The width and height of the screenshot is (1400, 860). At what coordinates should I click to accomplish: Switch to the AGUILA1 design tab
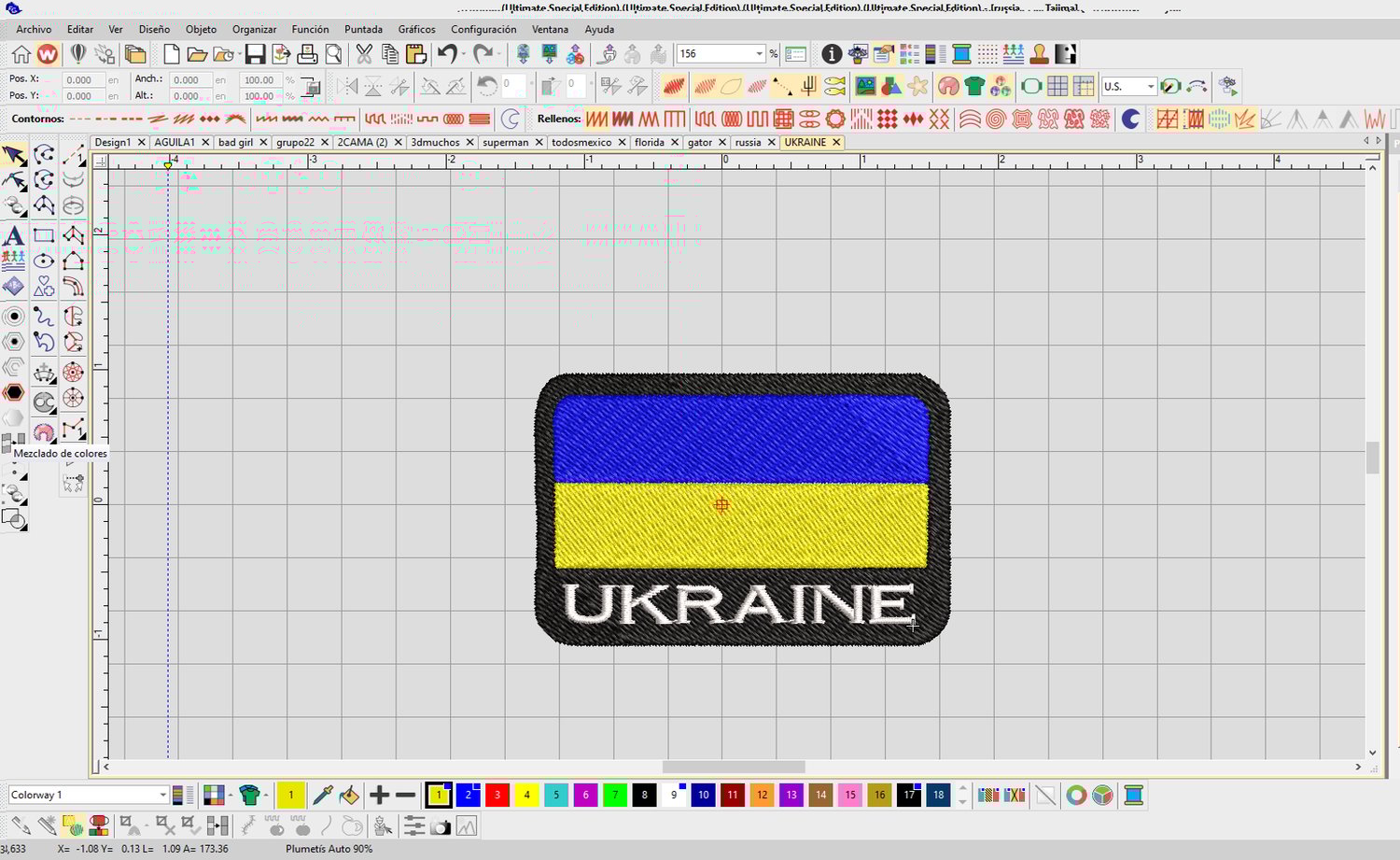(x=175, y=142)
